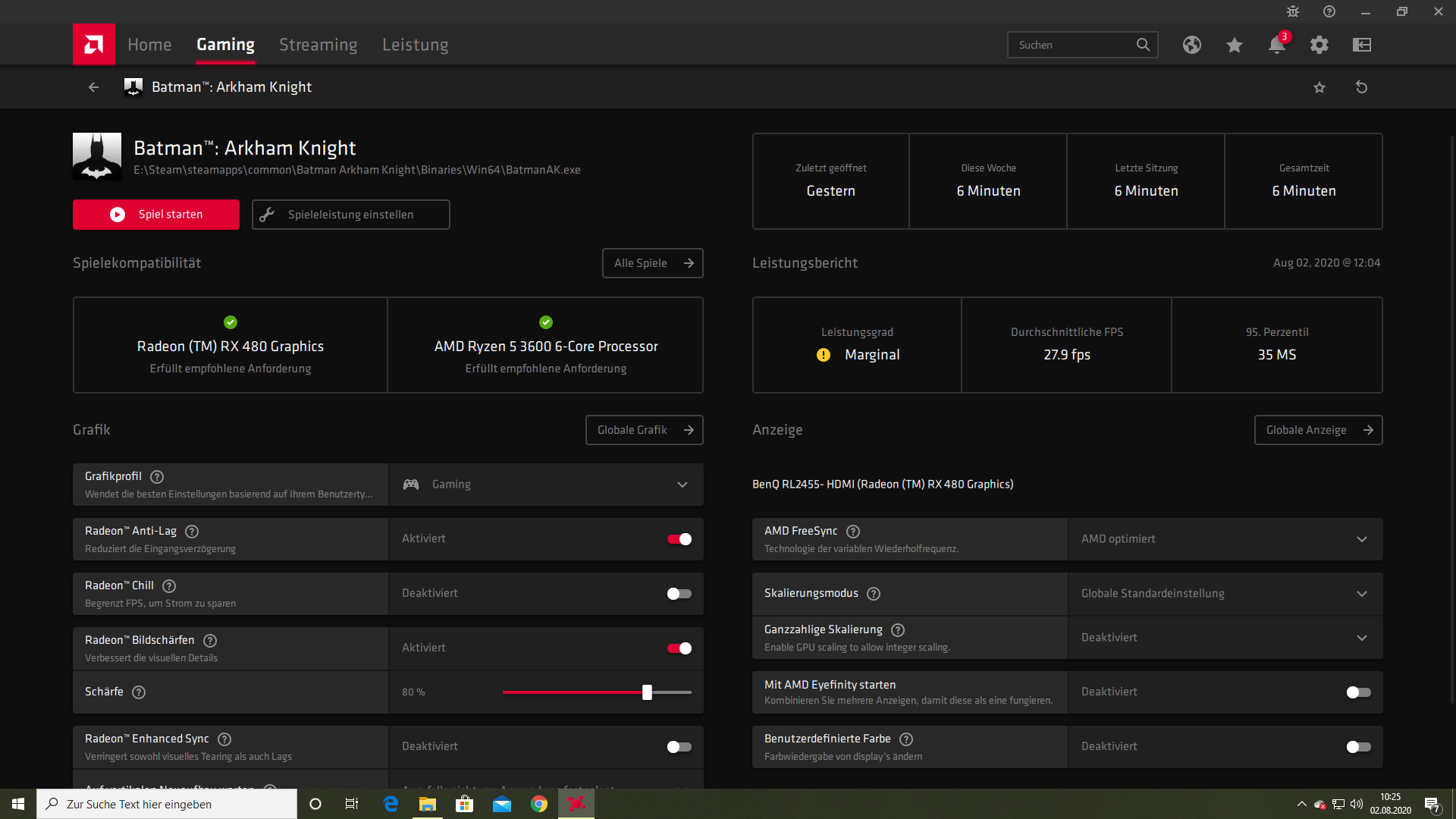The image size is (1456, 819).
Task: Enable Radeon Chill toggle
Action: point(679,594)
